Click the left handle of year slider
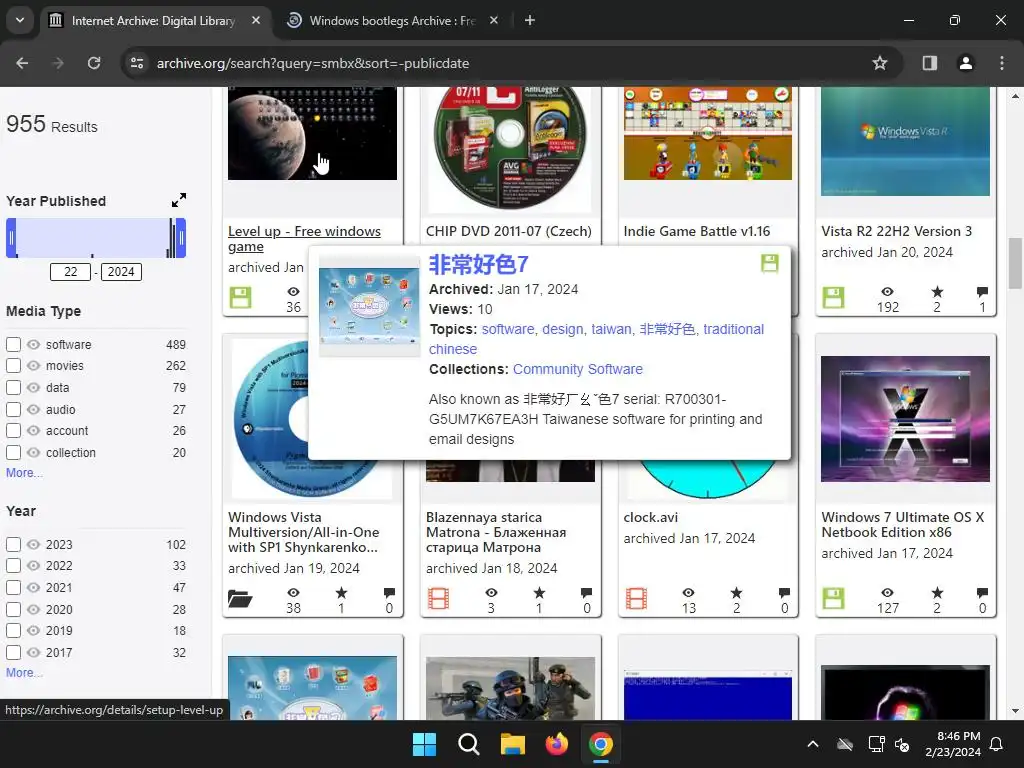 coord(11,238)
